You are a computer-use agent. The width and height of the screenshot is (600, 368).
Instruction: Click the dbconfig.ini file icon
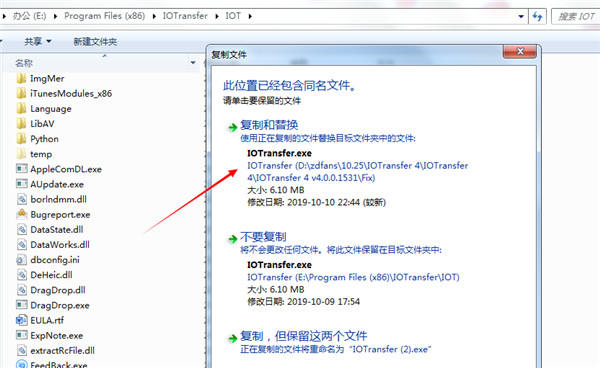pos(21,260)
